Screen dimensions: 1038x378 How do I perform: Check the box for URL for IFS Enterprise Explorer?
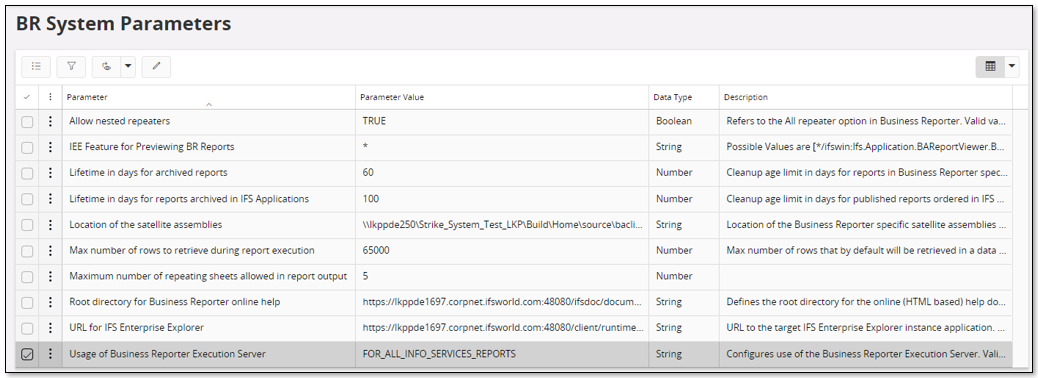[x=26, y=328]
